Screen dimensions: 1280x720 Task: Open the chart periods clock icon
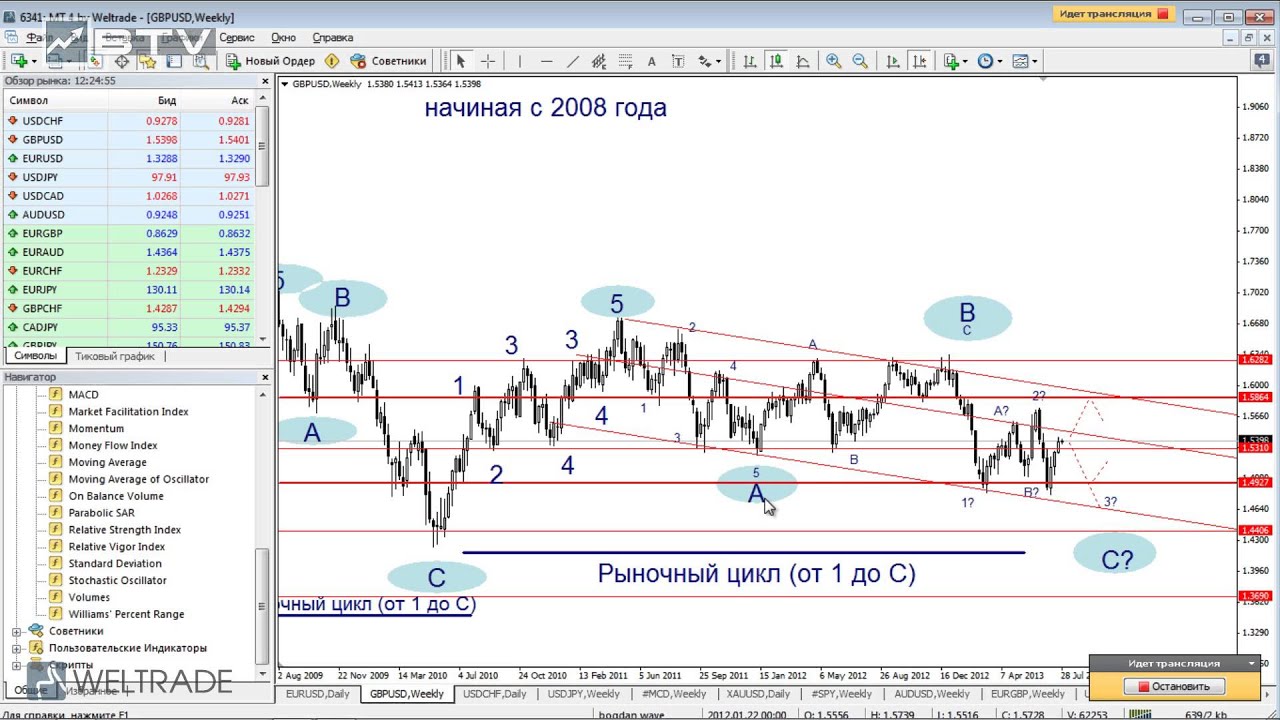tap(985, 61)
